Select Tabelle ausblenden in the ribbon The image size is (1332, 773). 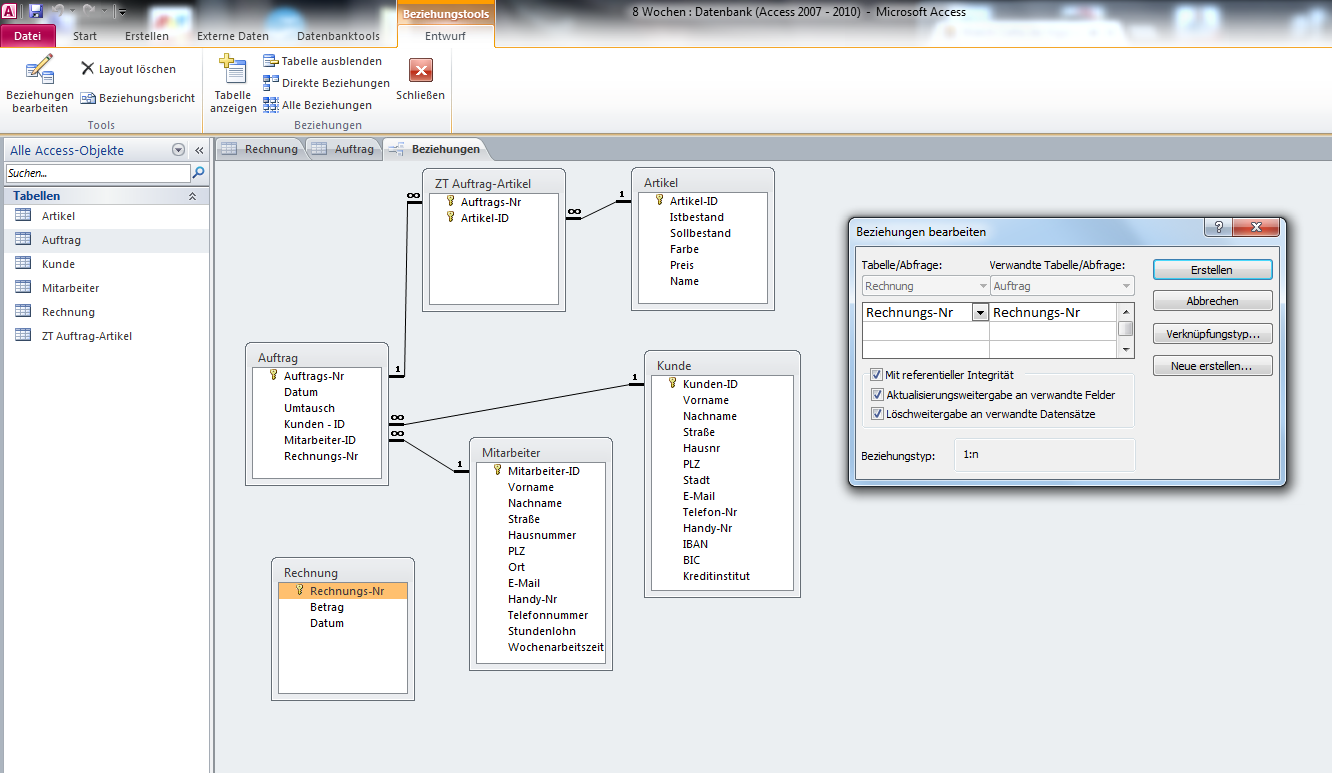click(322, 61)
